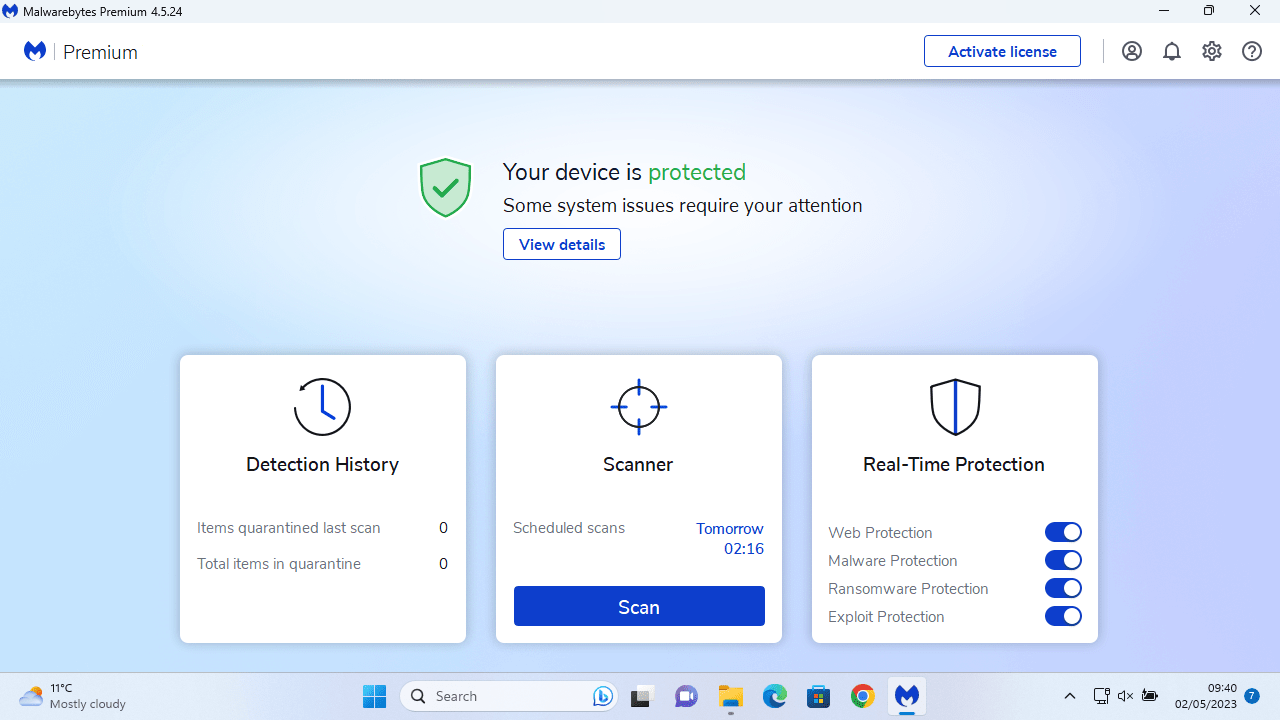Open the notification count badge
Screen dimensions: 1280x720
[1252, 696]
